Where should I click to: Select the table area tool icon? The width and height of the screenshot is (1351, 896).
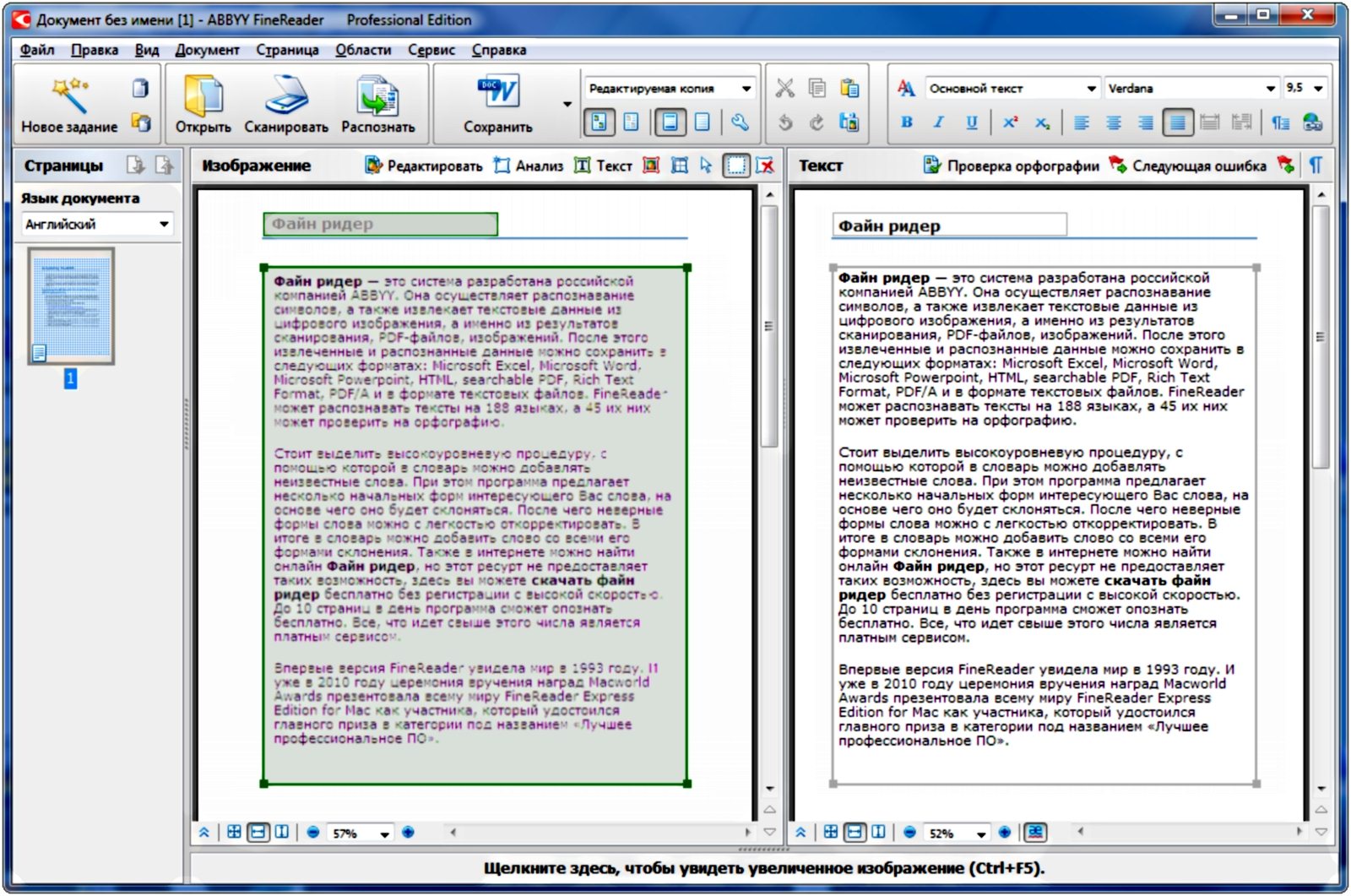pos(680,166)
